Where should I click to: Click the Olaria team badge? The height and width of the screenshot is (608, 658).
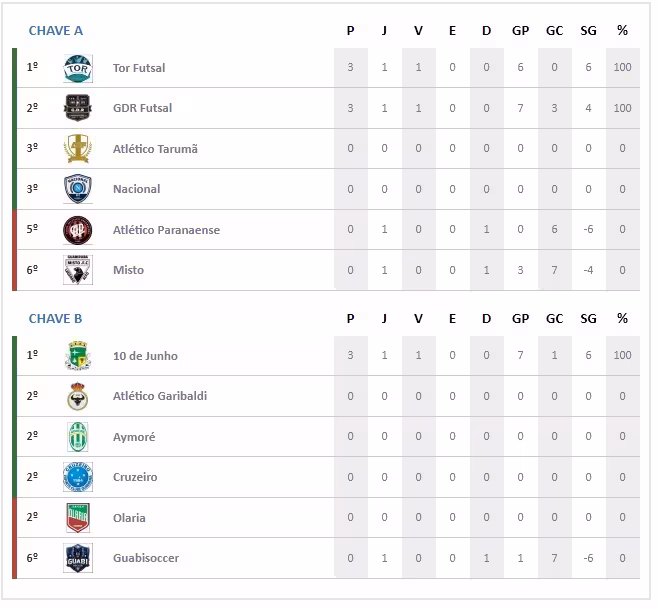pyautogui.click(x=78, y=518)
